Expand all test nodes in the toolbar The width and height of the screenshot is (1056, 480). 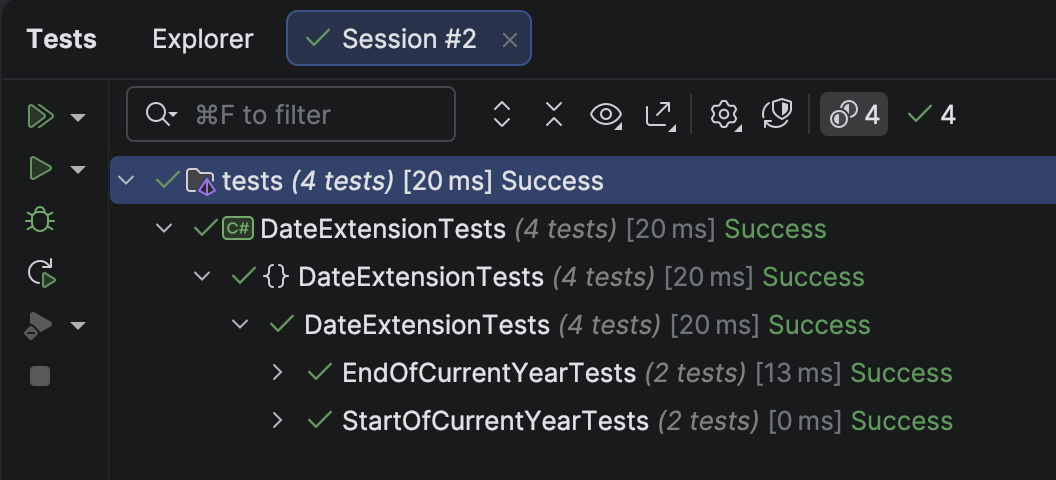[502, 115]
